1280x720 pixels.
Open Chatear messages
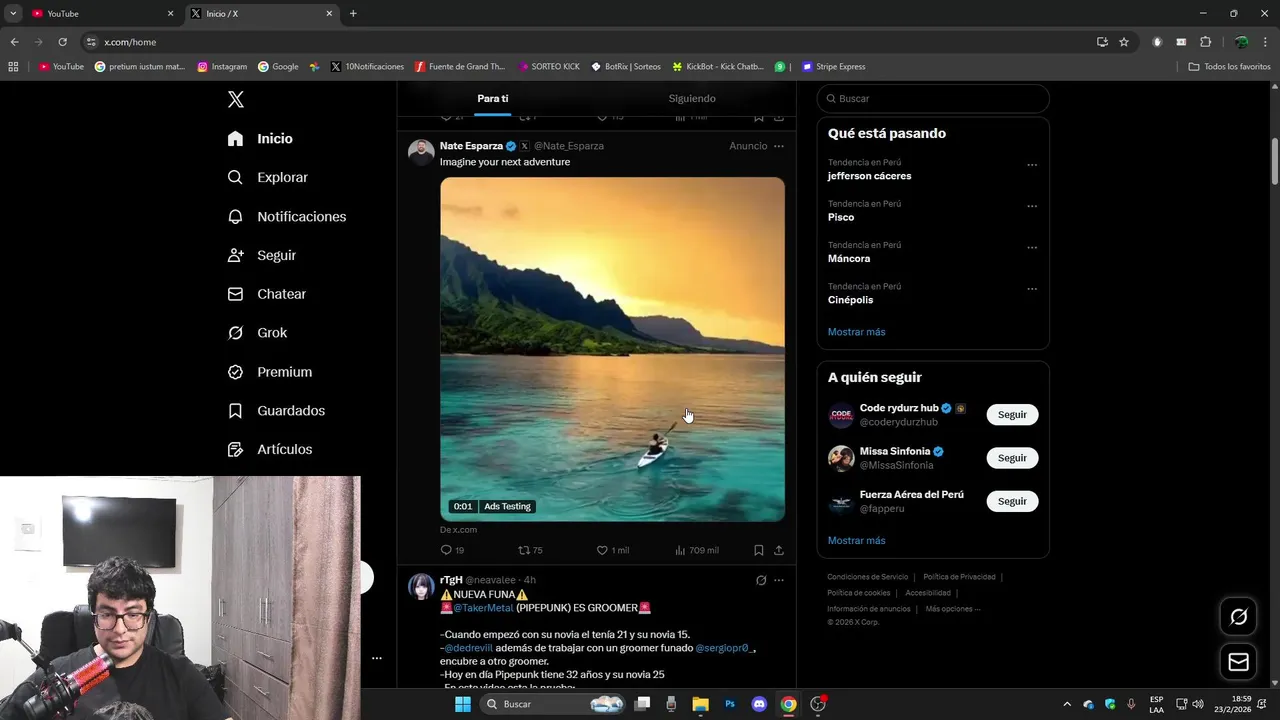click(267, 294)
